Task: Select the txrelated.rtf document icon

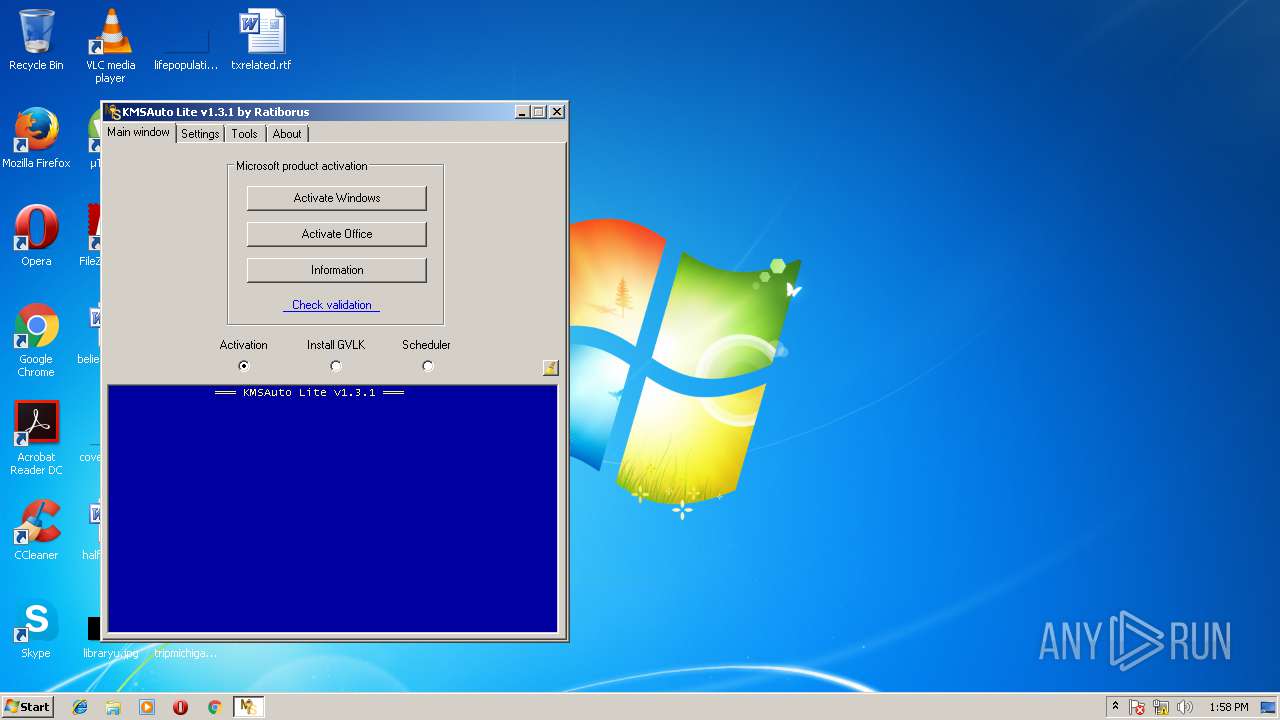Action: 261,41
